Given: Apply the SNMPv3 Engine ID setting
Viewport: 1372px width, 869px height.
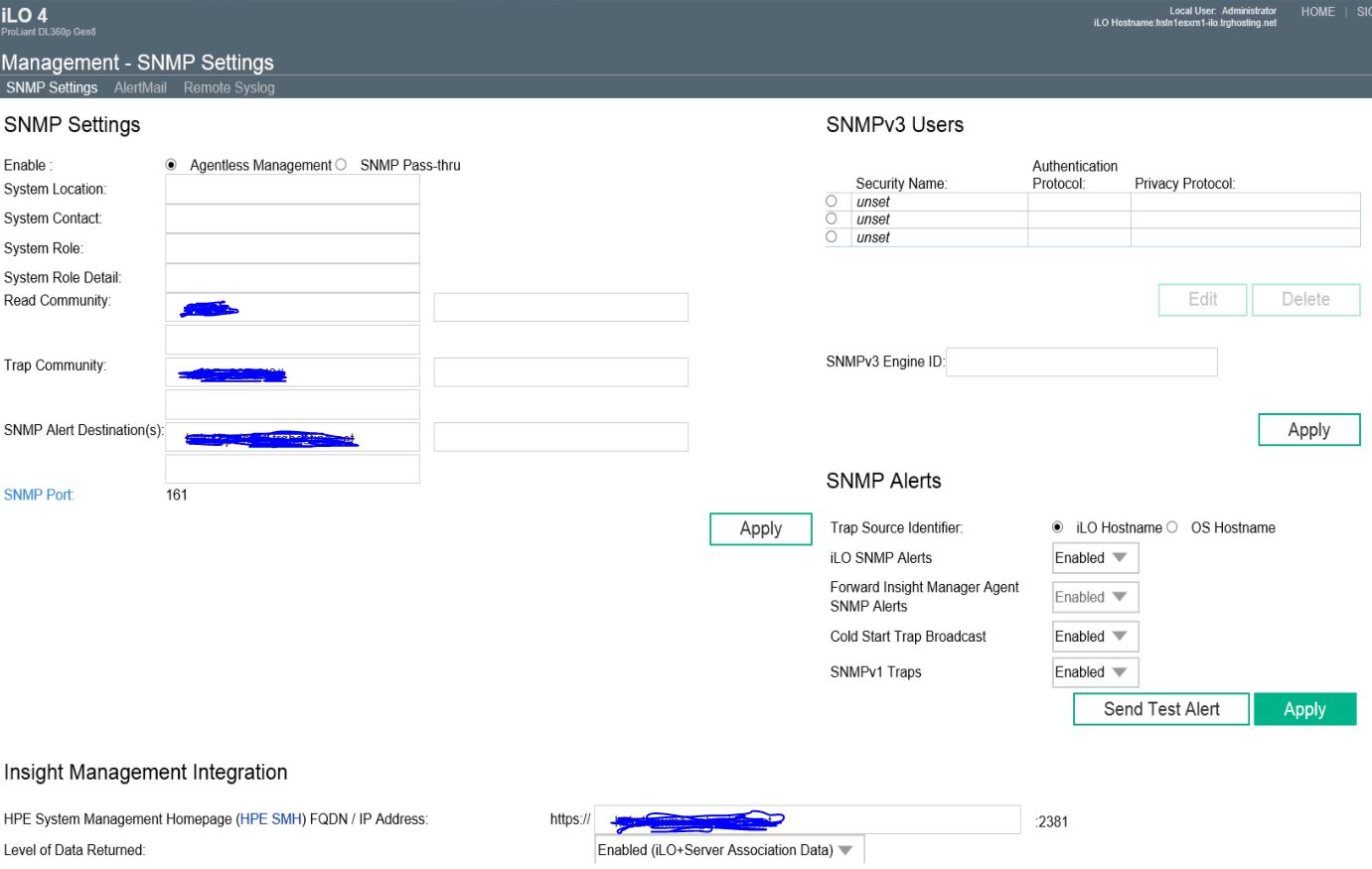Looking at the screenshot, I should [1309, 430].
